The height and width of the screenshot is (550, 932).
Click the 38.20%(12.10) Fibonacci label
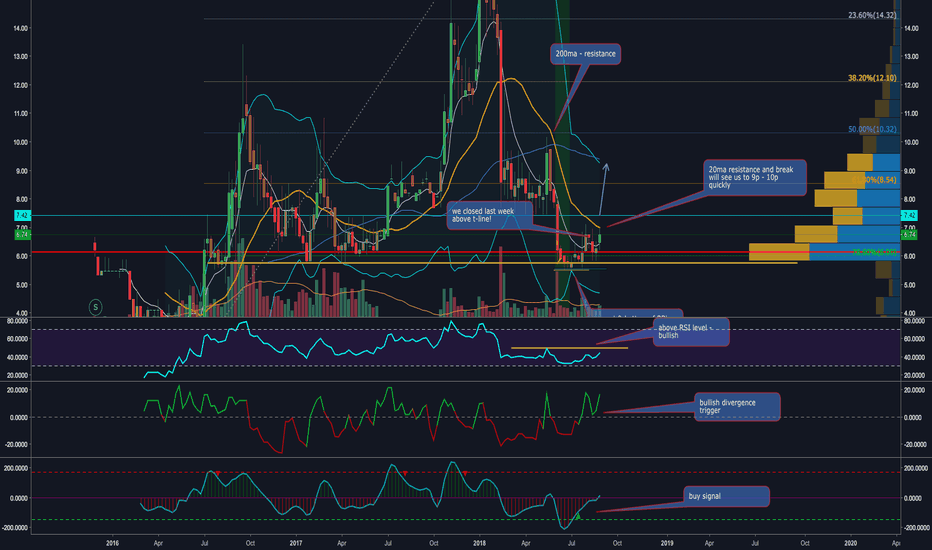click(x=872, y=78)
